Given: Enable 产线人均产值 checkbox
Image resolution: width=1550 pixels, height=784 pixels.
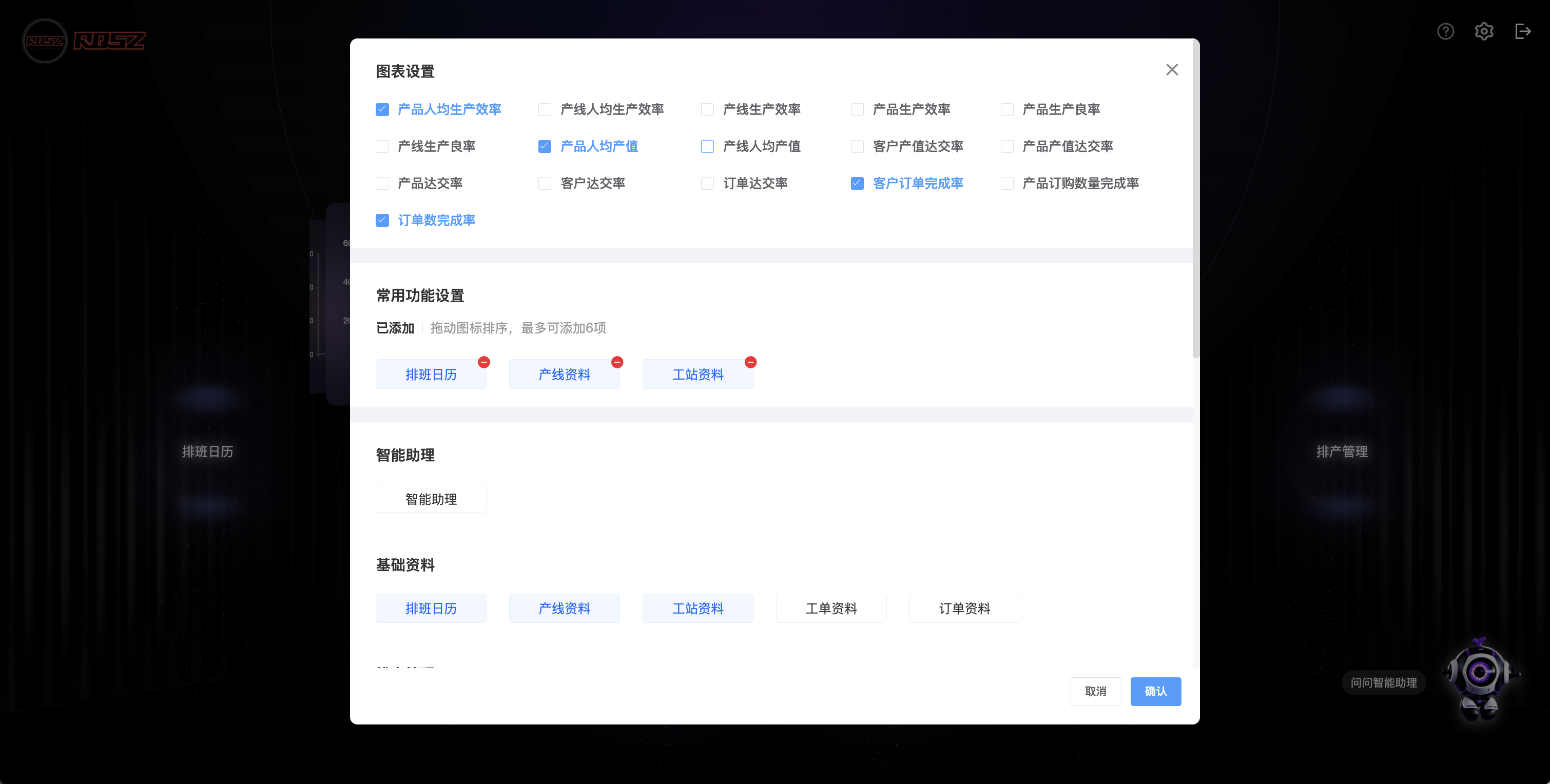Looking at the screenshot, I should [707, 146].
